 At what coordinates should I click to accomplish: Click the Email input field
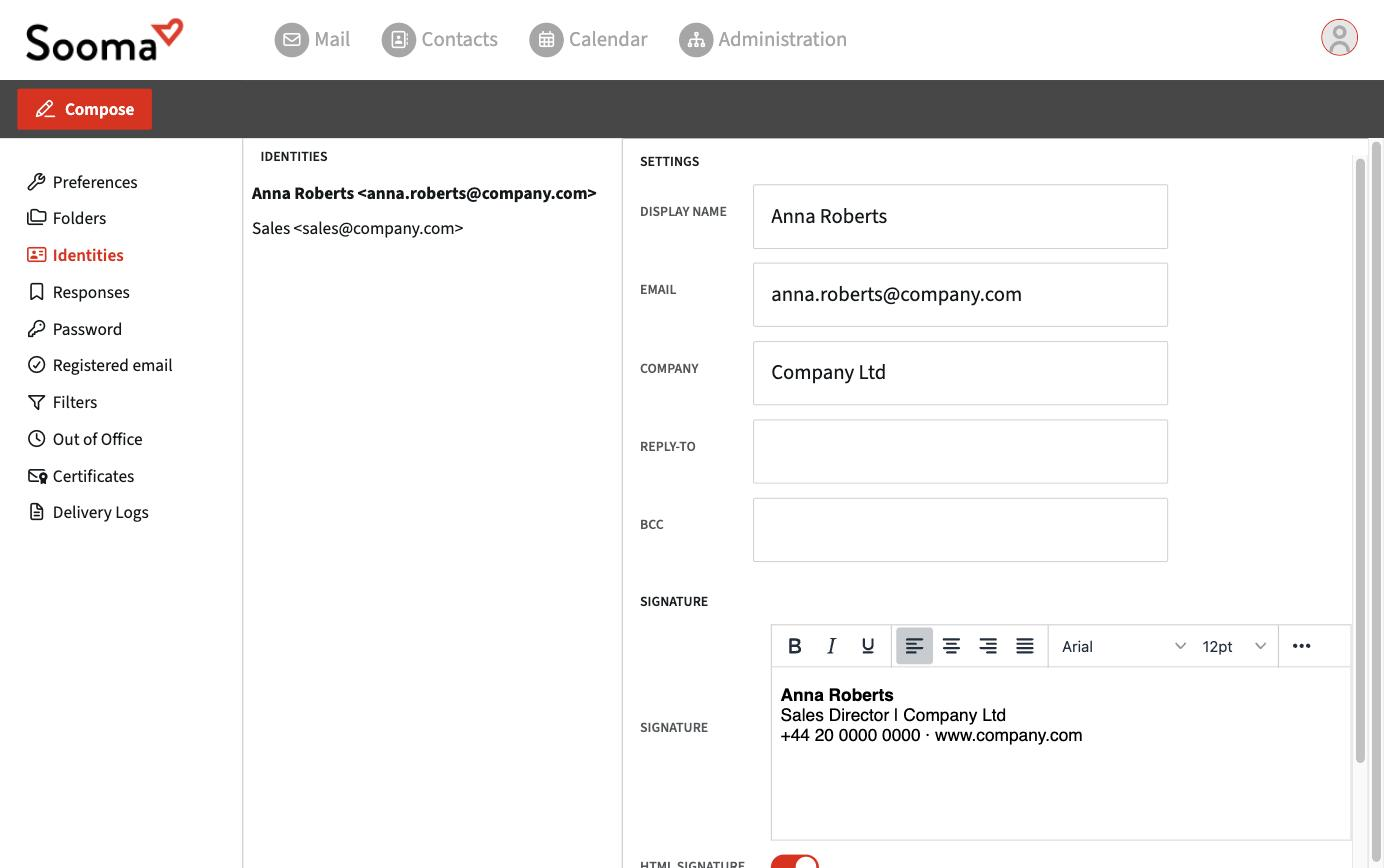click(960, 295)
